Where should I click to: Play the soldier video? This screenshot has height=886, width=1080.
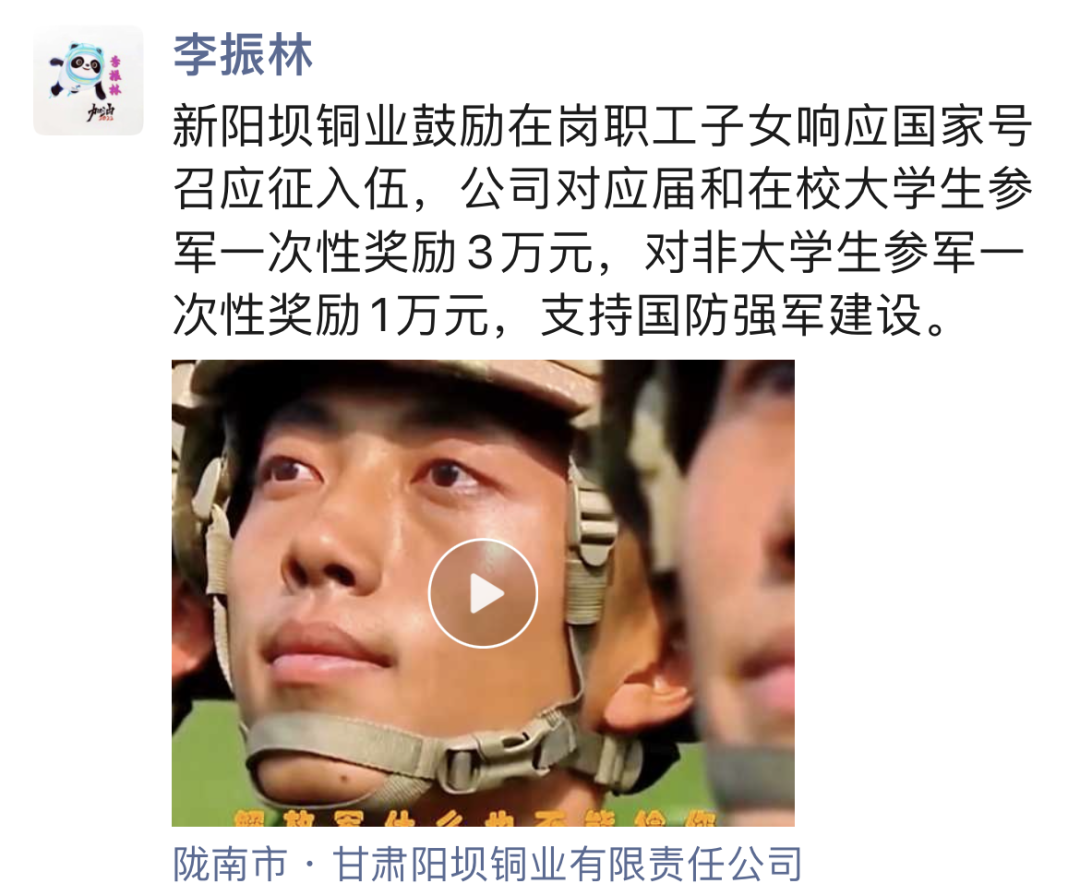(x=483, y=593)
